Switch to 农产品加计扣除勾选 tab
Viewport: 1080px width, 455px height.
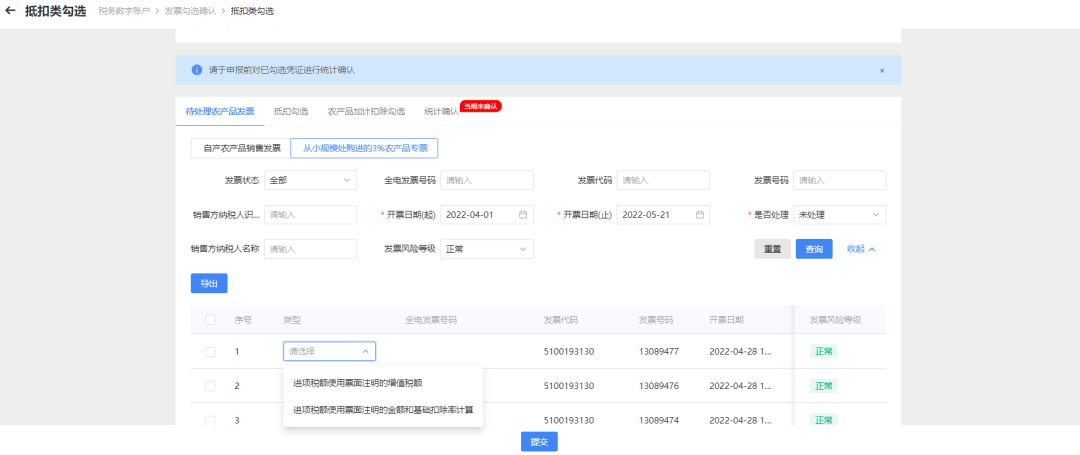(x=366, y=112)
